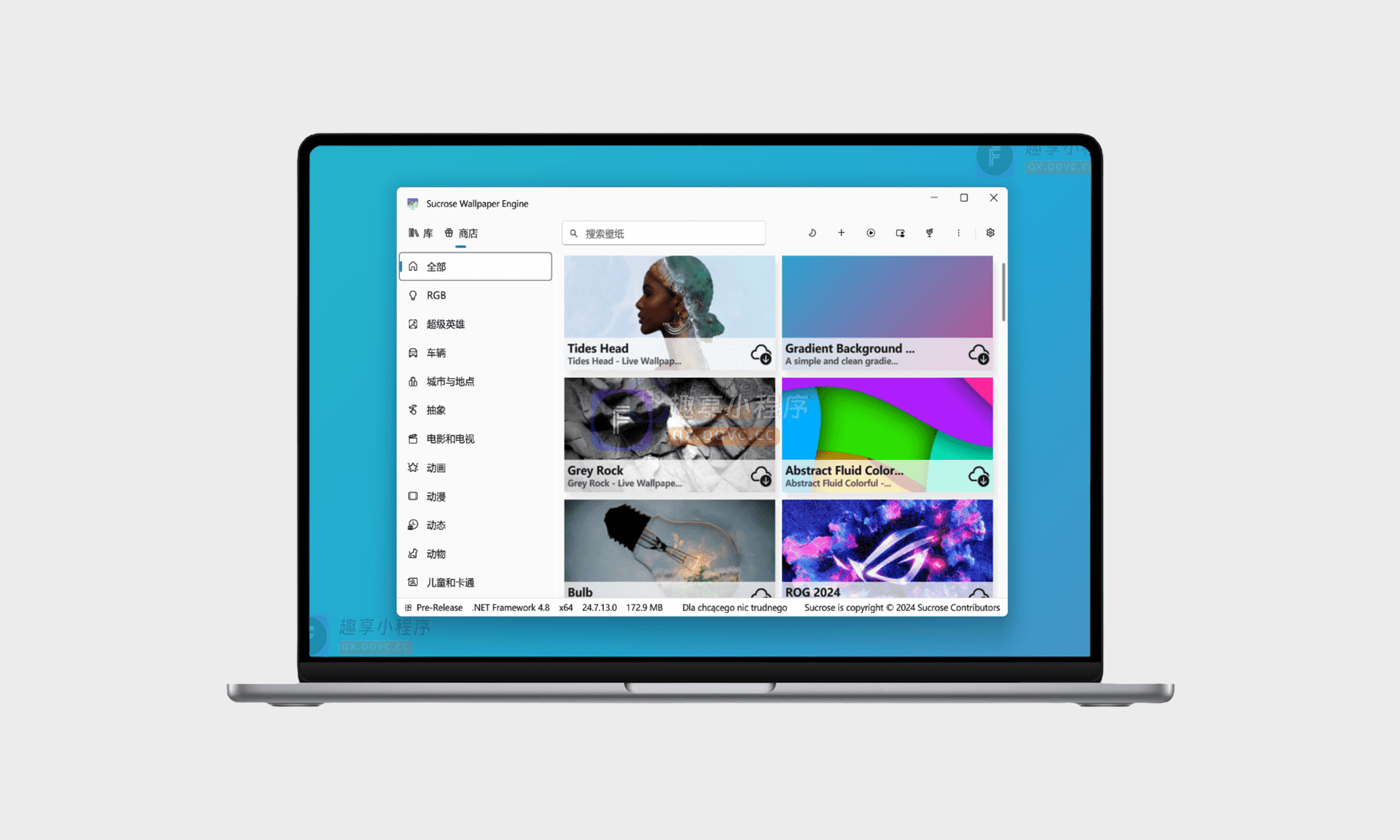
Task: Click the more options three-dot icon
Action: tap(957, 232)
